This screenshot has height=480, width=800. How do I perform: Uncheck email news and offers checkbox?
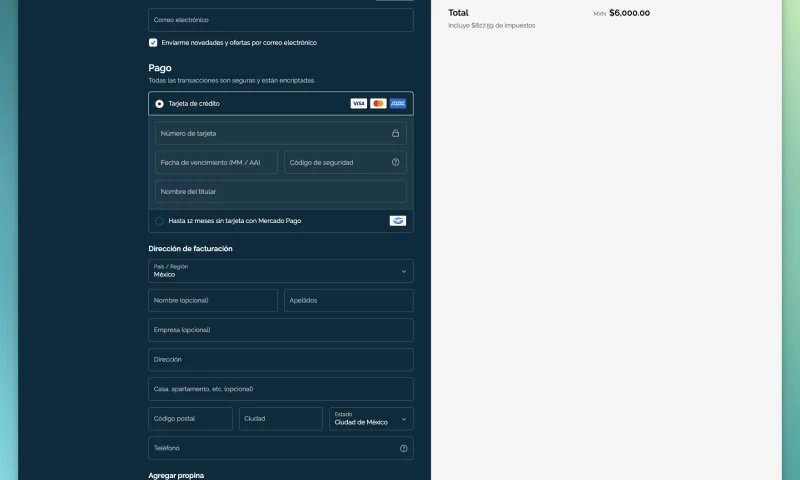coord(153,42)
